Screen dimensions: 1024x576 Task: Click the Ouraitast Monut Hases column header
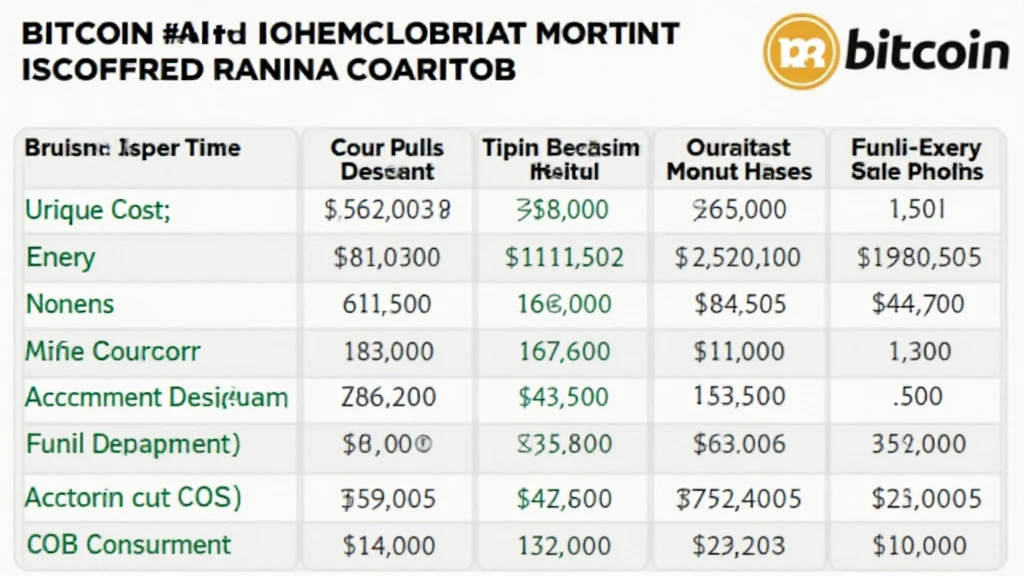pos(739,159)
